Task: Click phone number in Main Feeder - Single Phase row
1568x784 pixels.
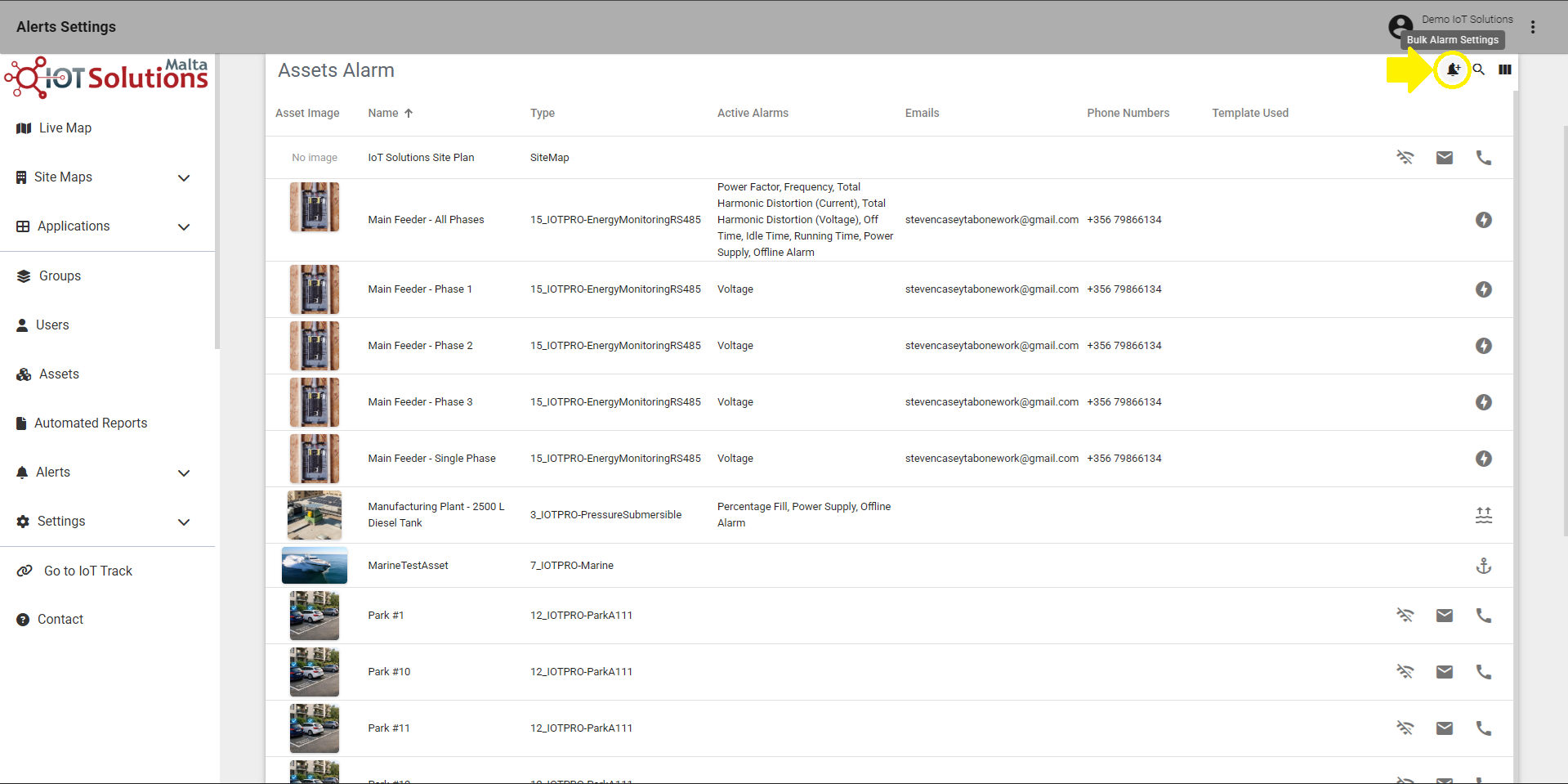Action: tap(1124, 459)
